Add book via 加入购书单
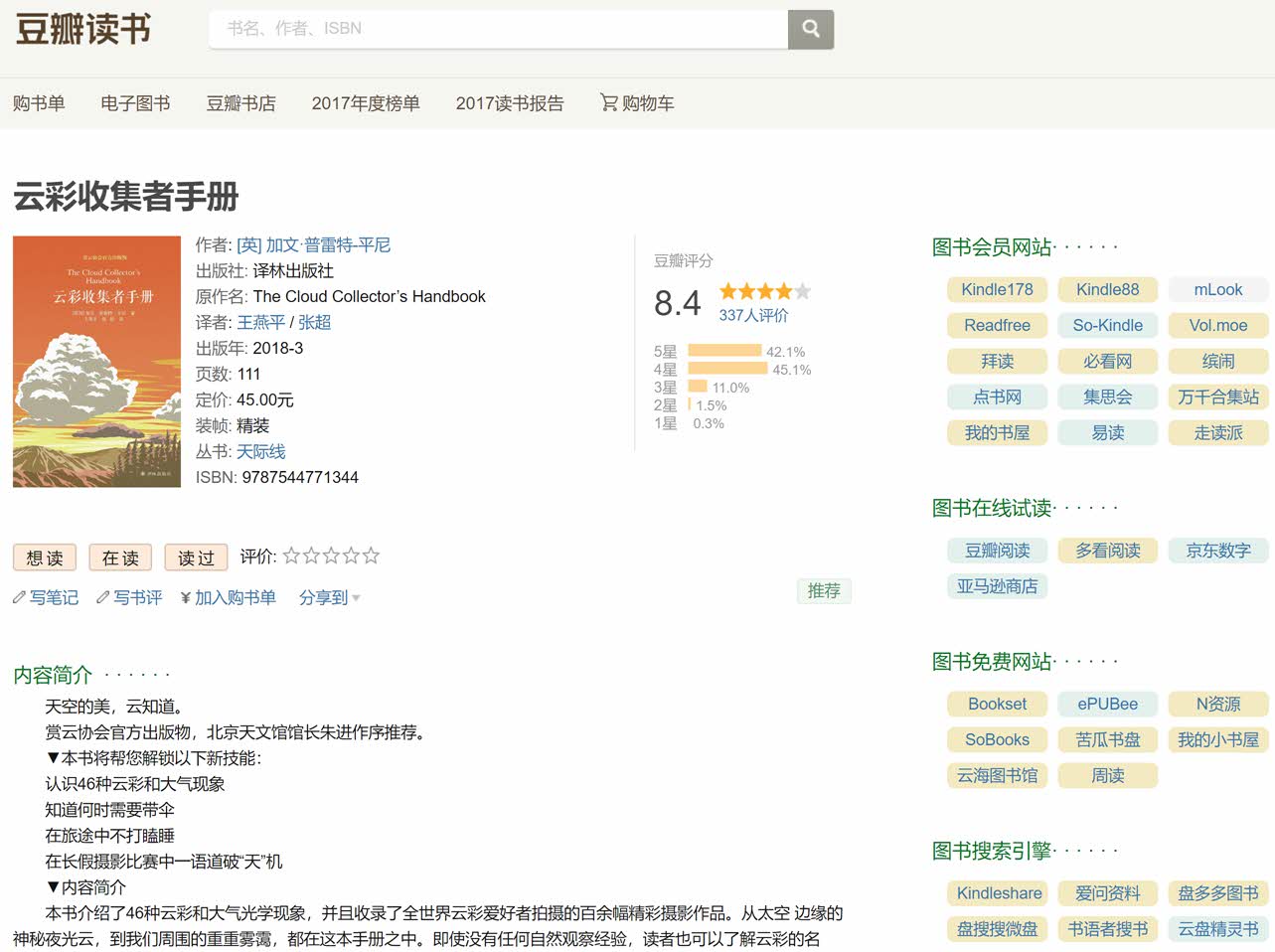1275x952 pixels. (x=229, y=597)
